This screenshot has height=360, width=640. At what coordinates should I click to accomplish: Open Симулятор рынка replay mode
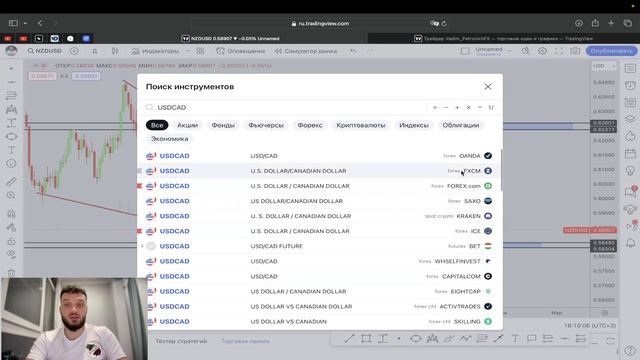tap(306, 51)
